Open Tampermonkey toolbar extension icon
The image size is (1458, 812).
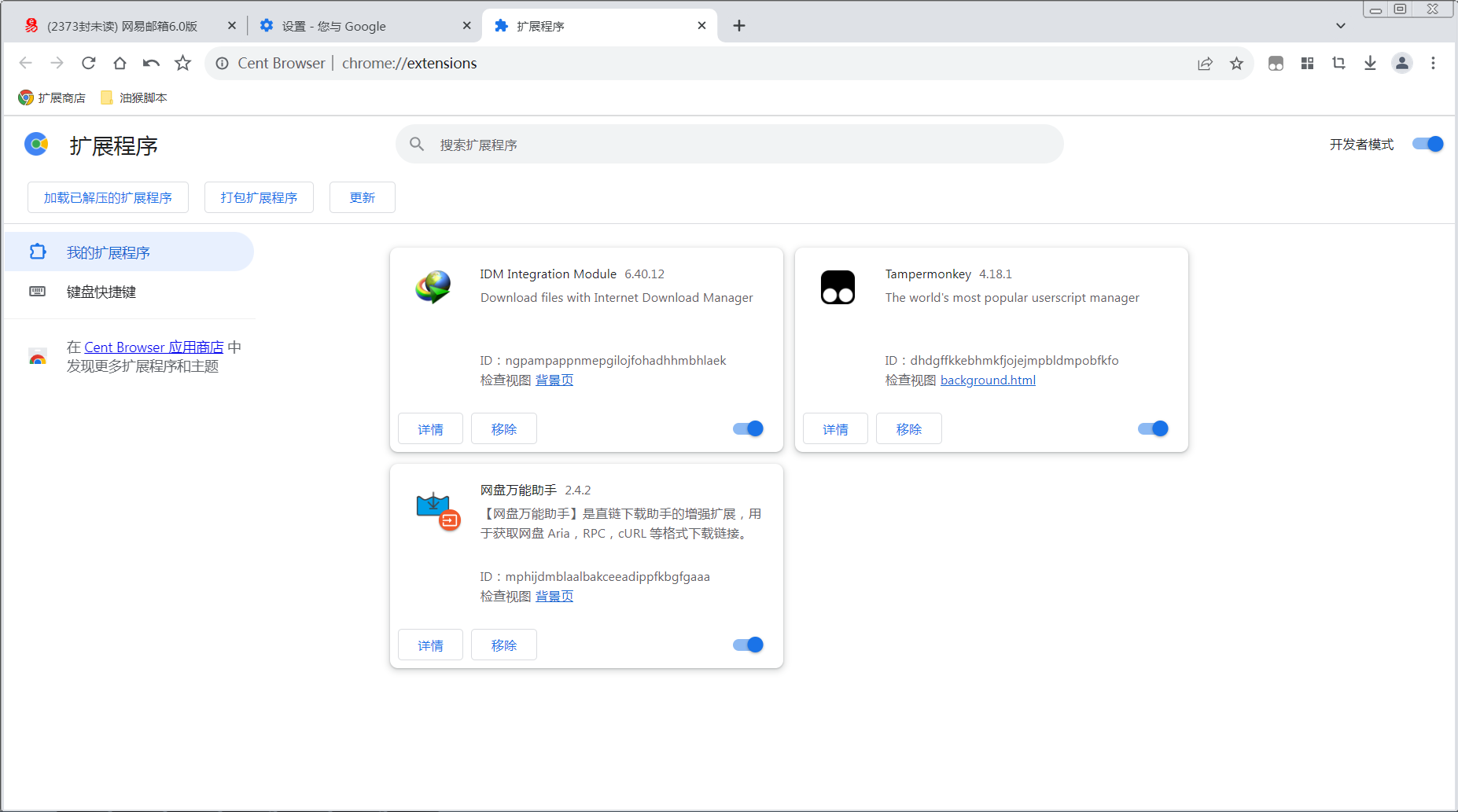coord(1276,64)
